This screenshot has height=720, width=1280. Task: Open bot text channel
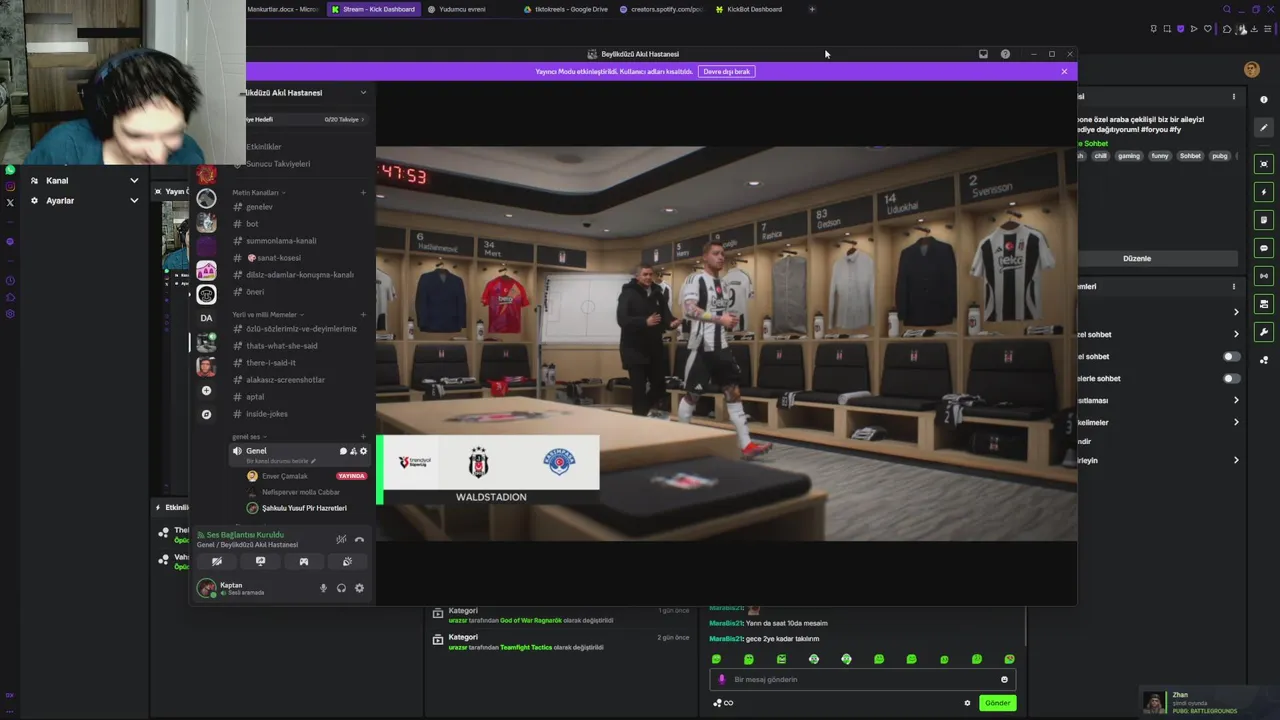pyautogui.click(x=252, y=224)
